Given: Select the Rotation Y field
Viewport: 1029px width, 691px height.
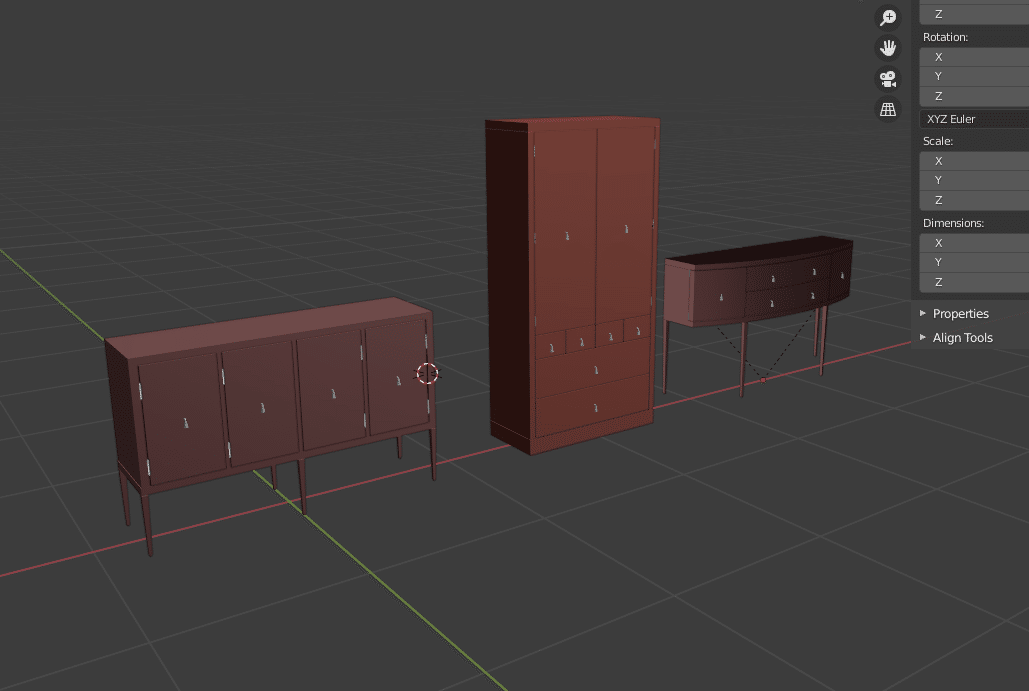Looking at the screenshot, I should point(974,76).
